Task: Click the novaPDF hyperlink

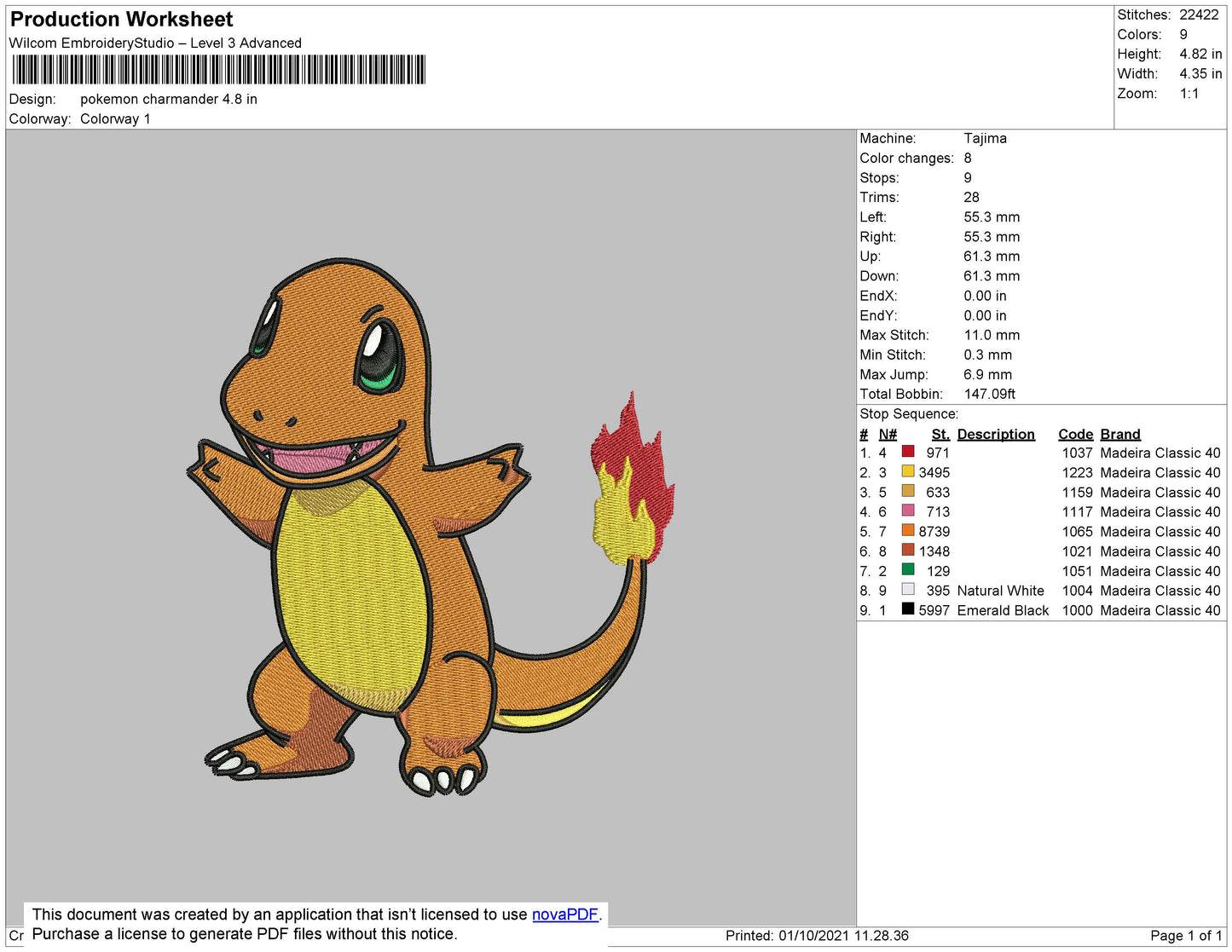Action: coord(565,914)
